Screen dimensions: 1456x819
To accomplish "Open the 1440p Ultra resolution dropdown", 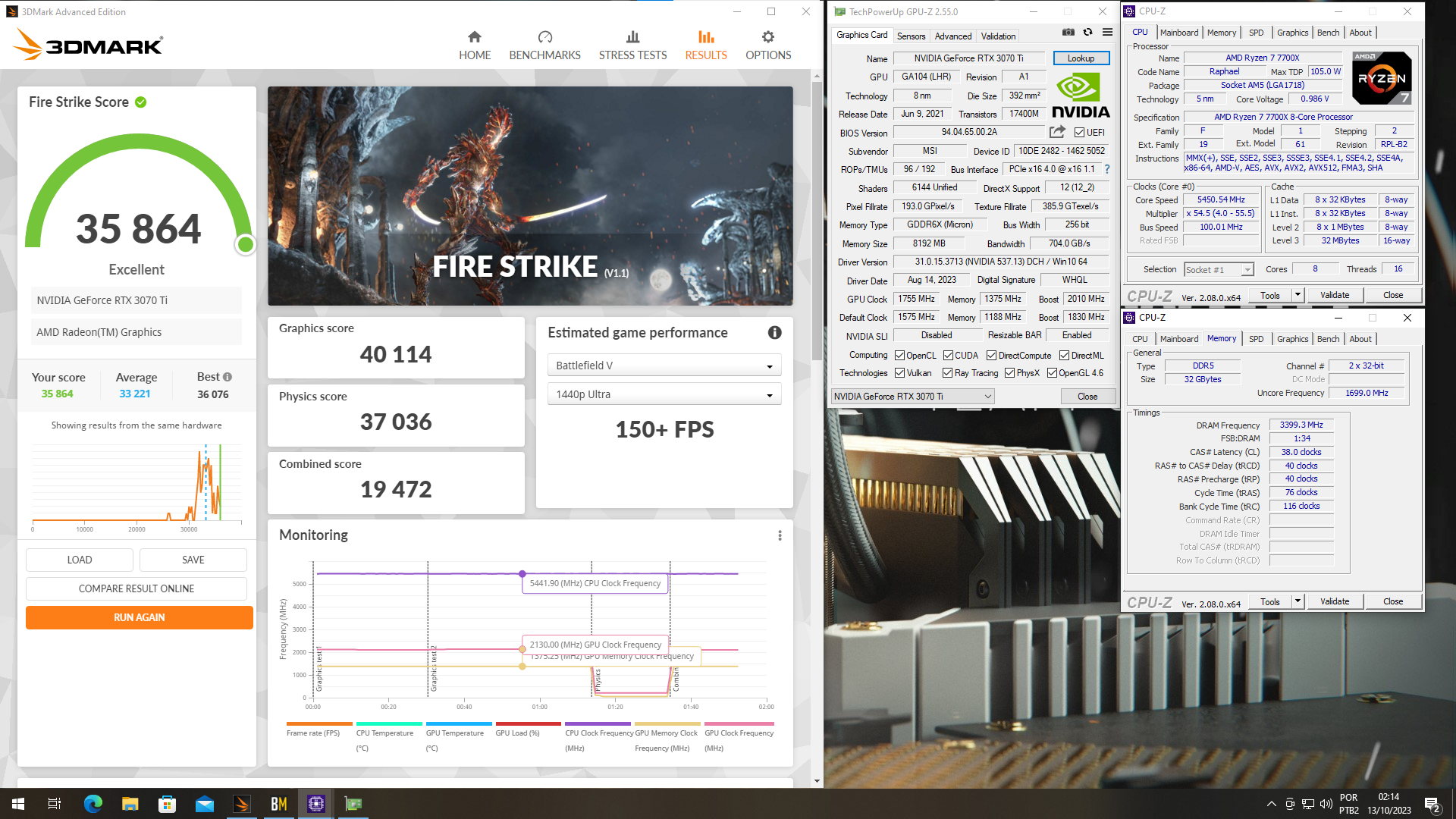I will [x=664, y=394].
